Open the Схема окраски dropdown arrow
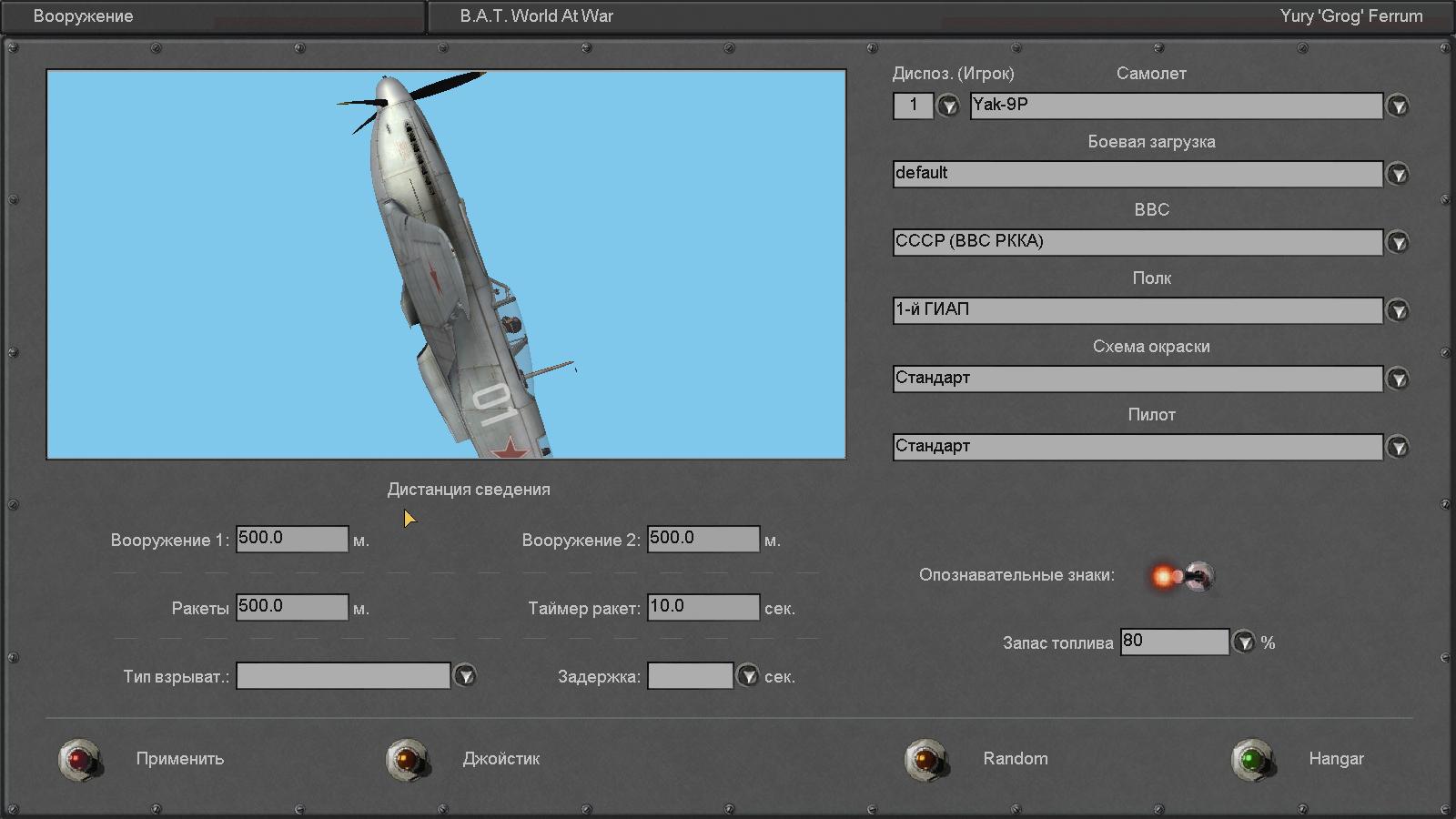 [x=1398, y=379]
